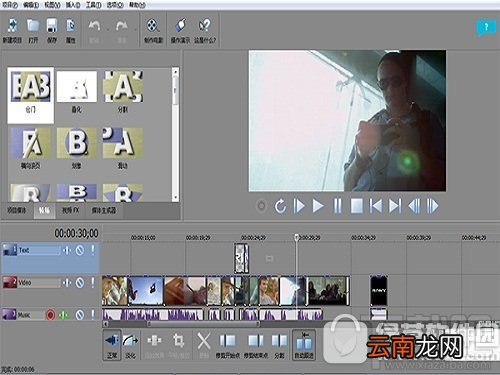500x375 pixels.
Task: Select the Sony logo clip on Video track
Action: tap(379, 291)
